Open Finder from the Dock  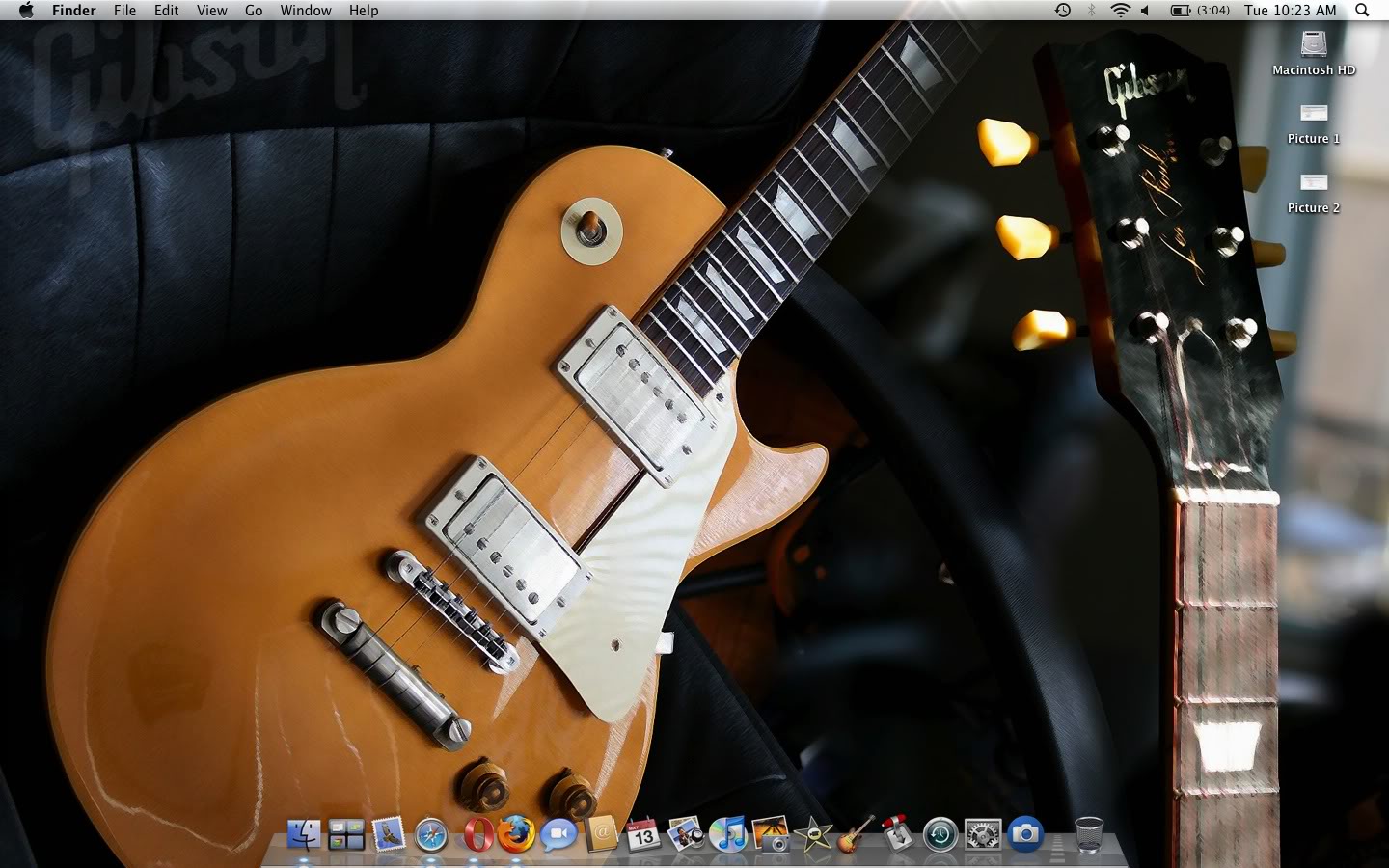304,833
